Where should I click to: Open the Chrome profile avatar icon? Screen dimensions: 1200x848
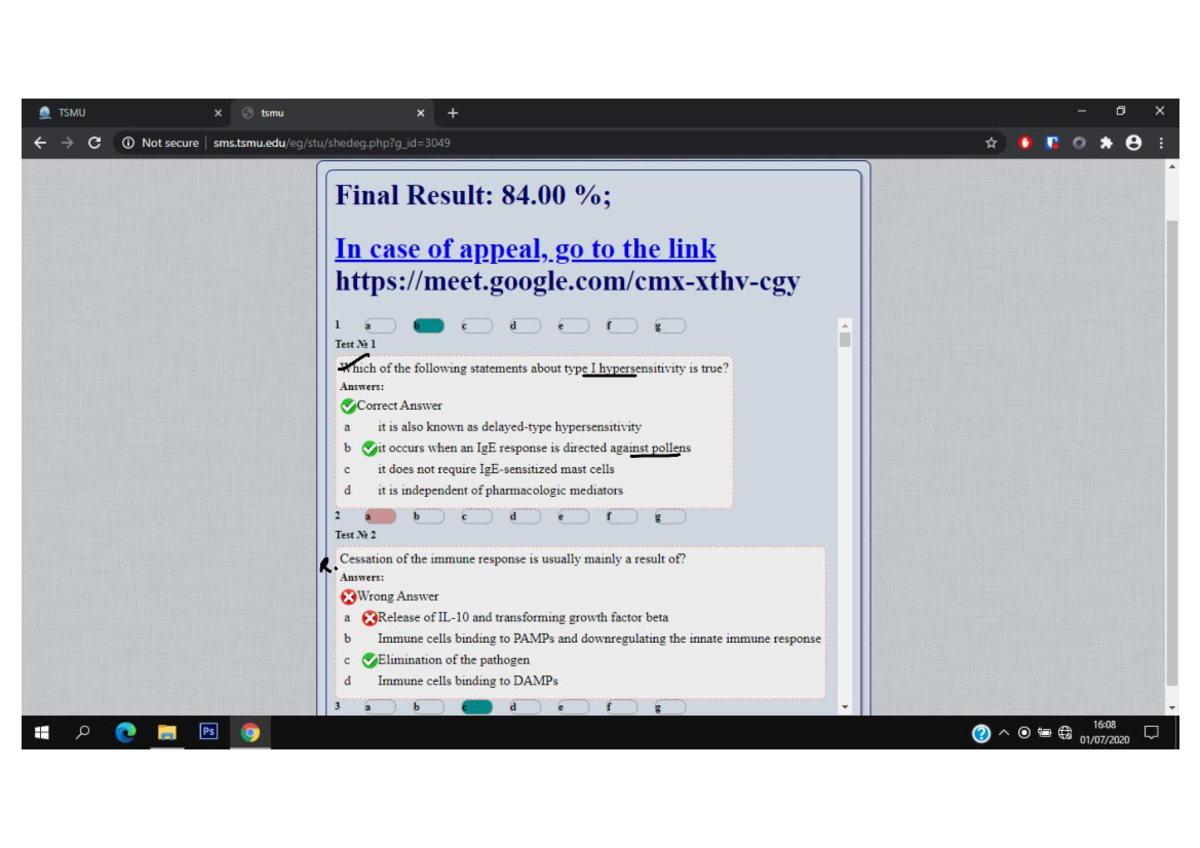[1133, 143]
